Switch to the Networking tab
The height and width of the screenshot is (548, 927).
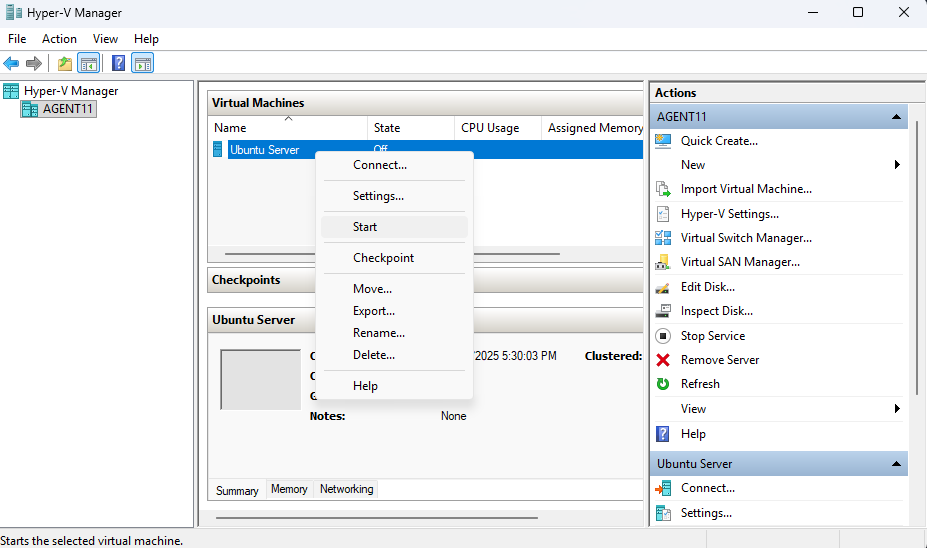[x=346, y=490]
